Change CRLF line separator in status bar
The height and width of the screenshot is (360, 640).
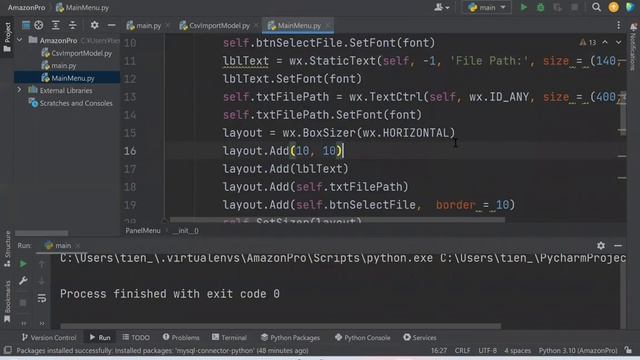(x=462, y=351)
